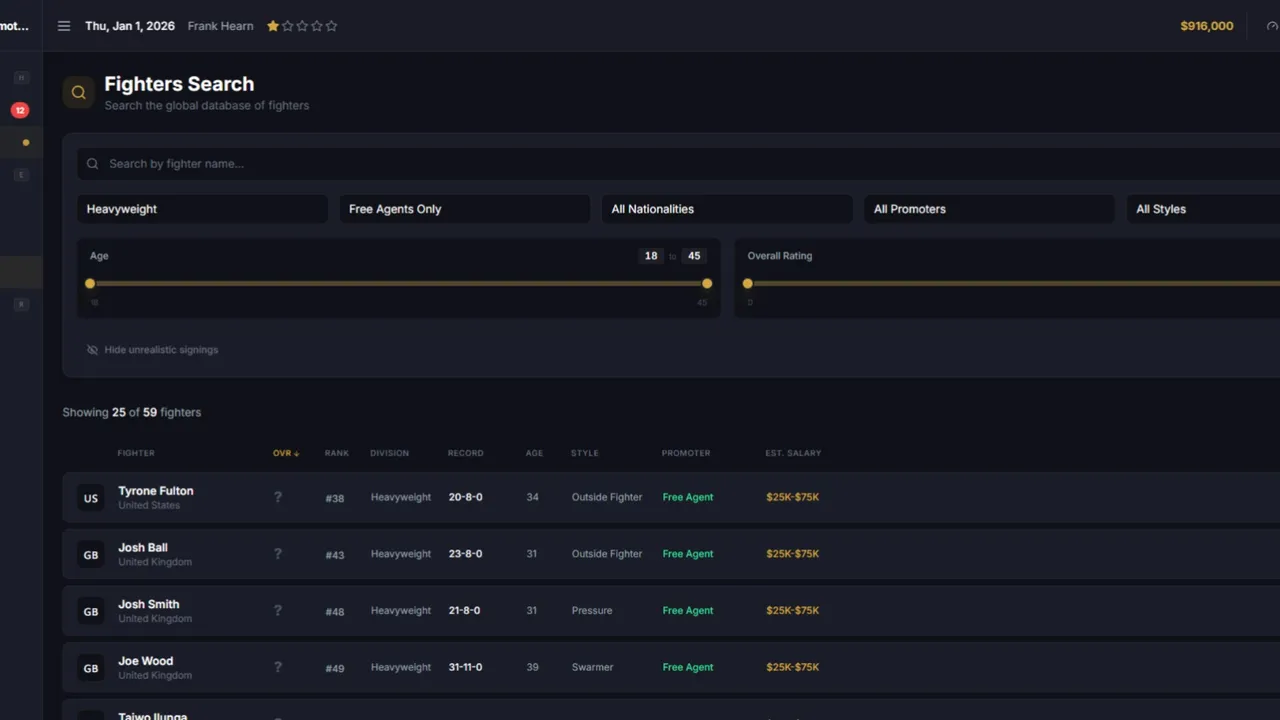1280x720 pixels.
Task: Click the top sidebar H icon
Action: pyautogui.click(x=21, y=77)
